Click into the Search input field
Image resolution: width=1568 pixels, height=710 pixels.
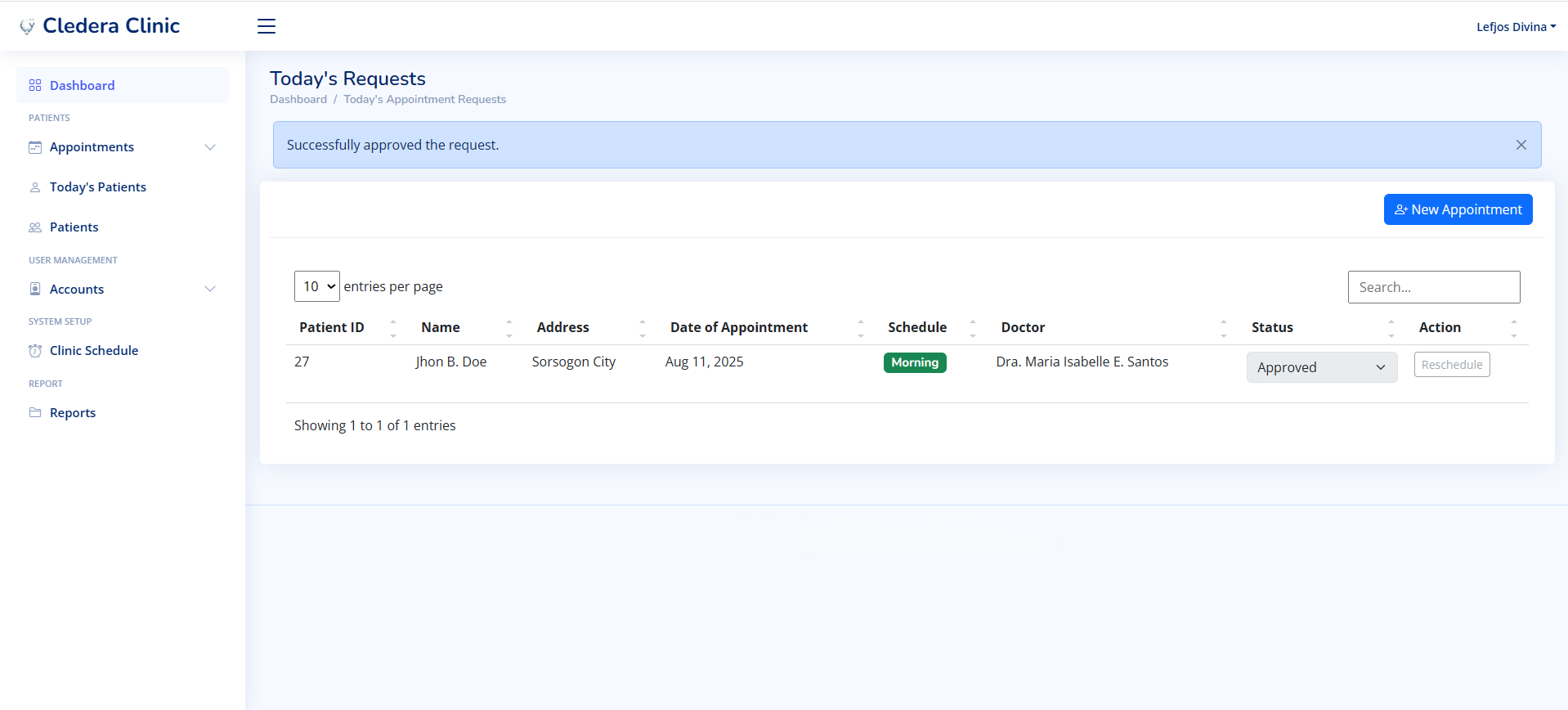pos(1433,287)
